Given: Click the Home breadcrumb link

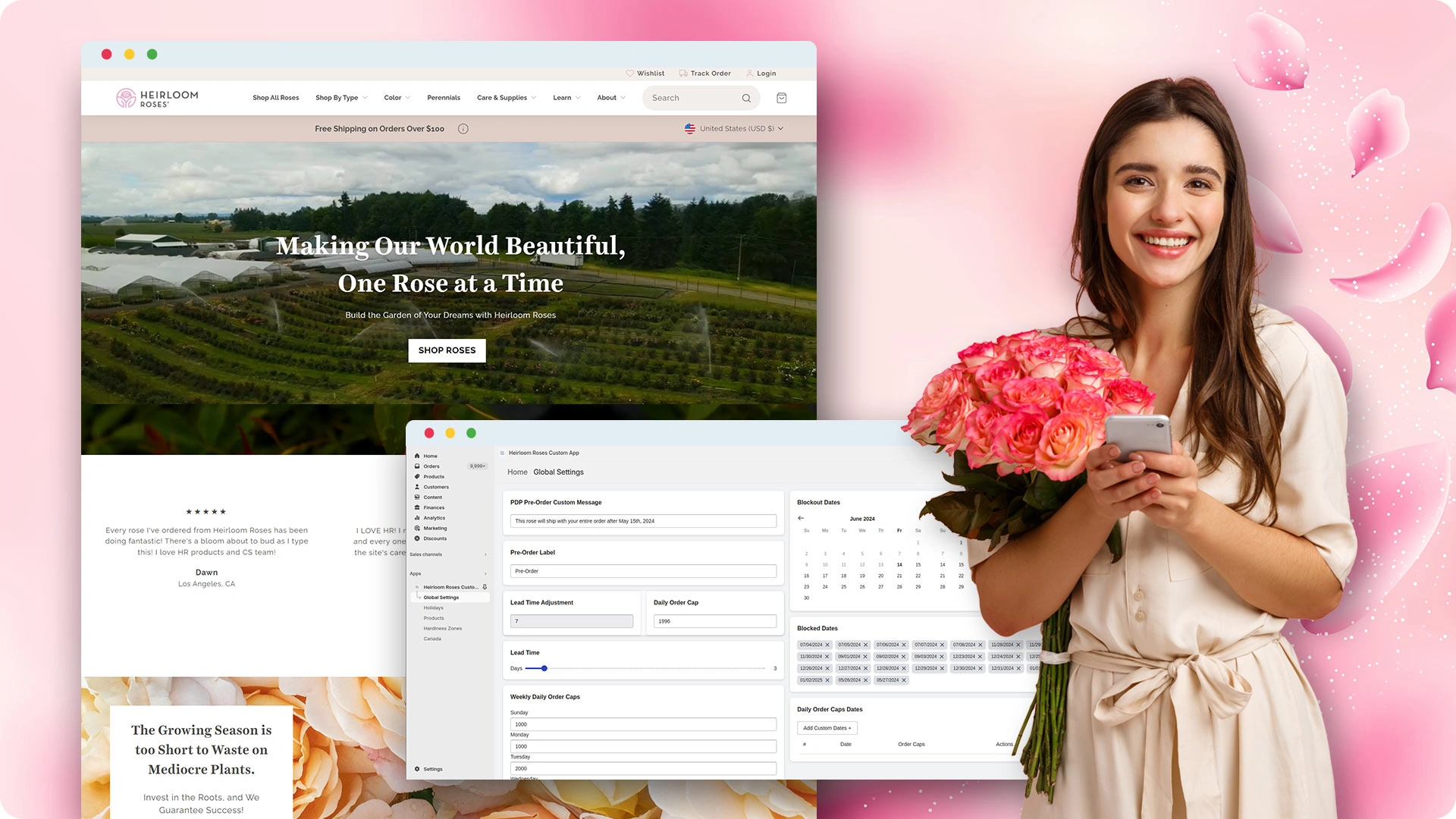Looking at the screenshot, I should tap(517, 472).
